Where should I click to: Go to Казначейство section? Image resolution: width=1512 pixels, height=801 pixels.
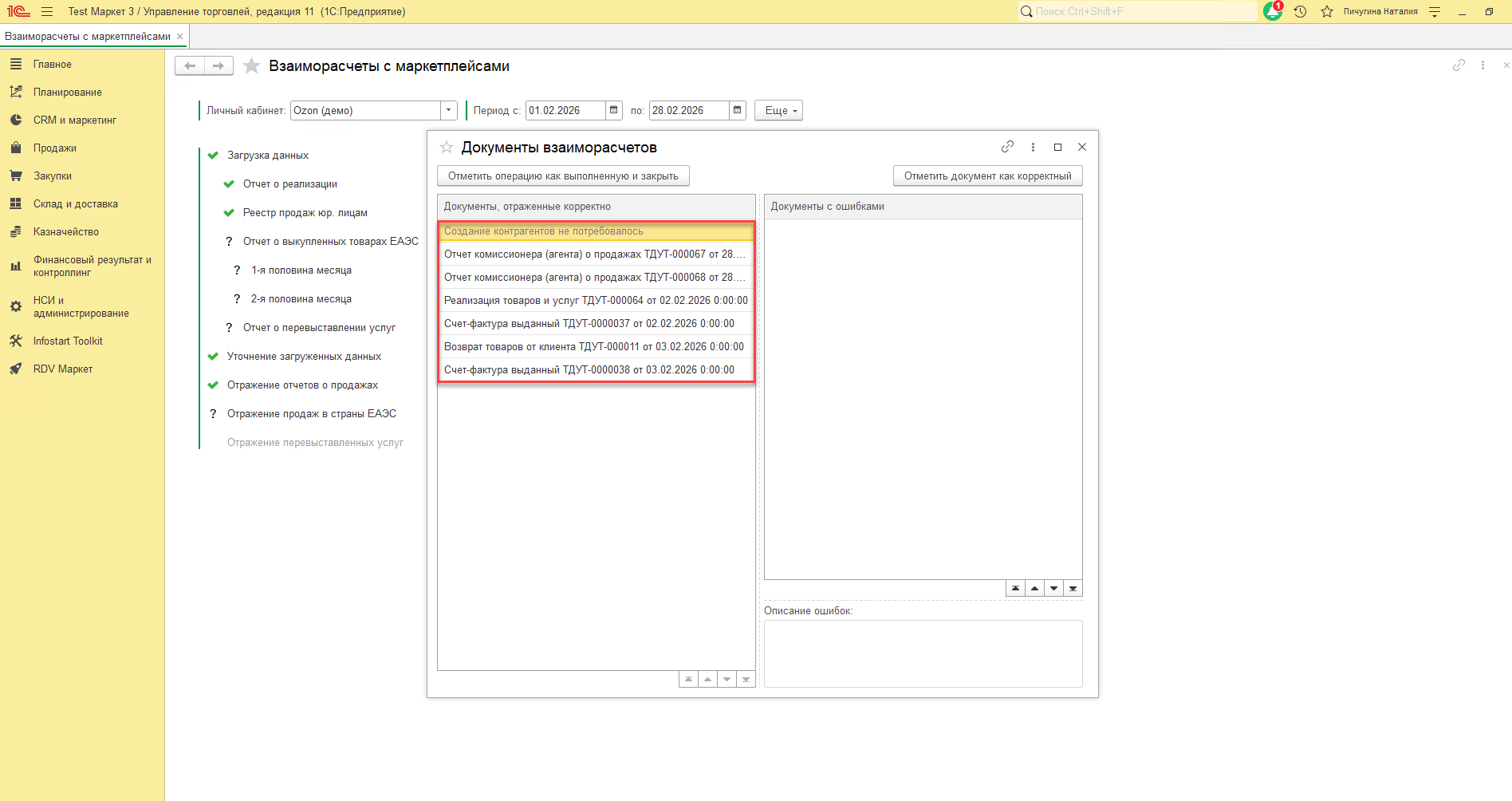(66, 231)
